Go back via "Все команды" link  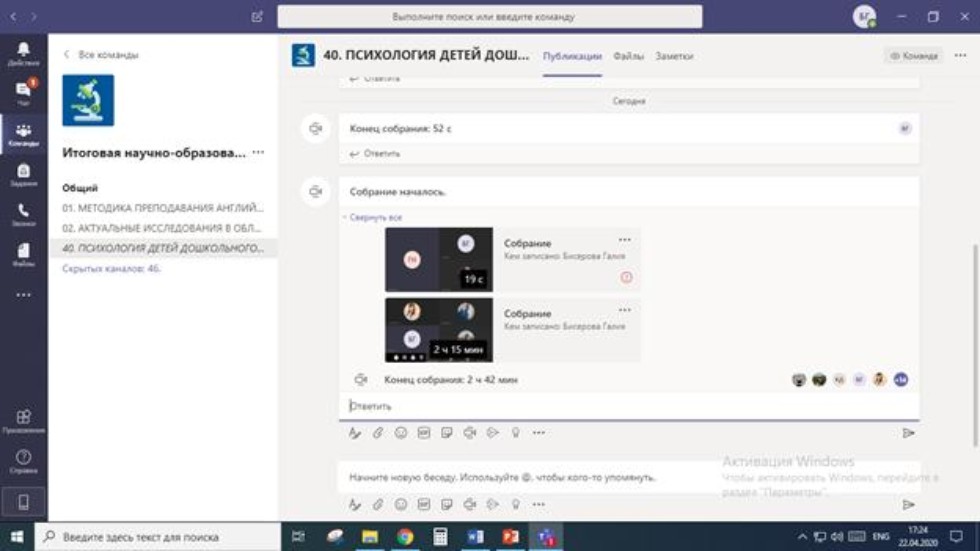(x=101, y=55)
